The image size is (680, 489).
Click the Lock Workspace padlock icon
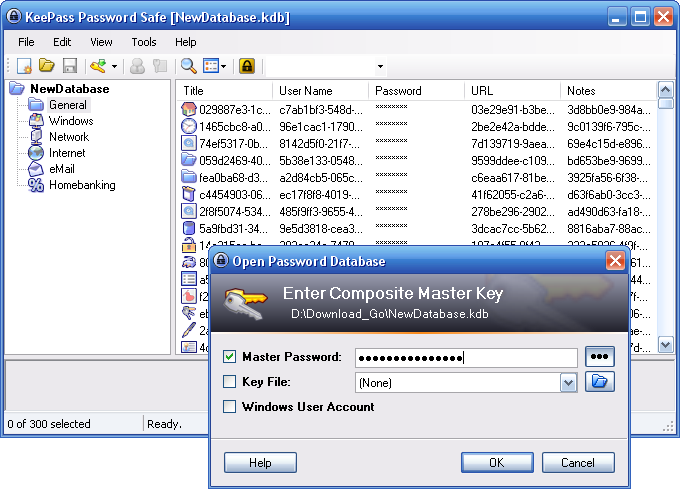pos(246,66)
